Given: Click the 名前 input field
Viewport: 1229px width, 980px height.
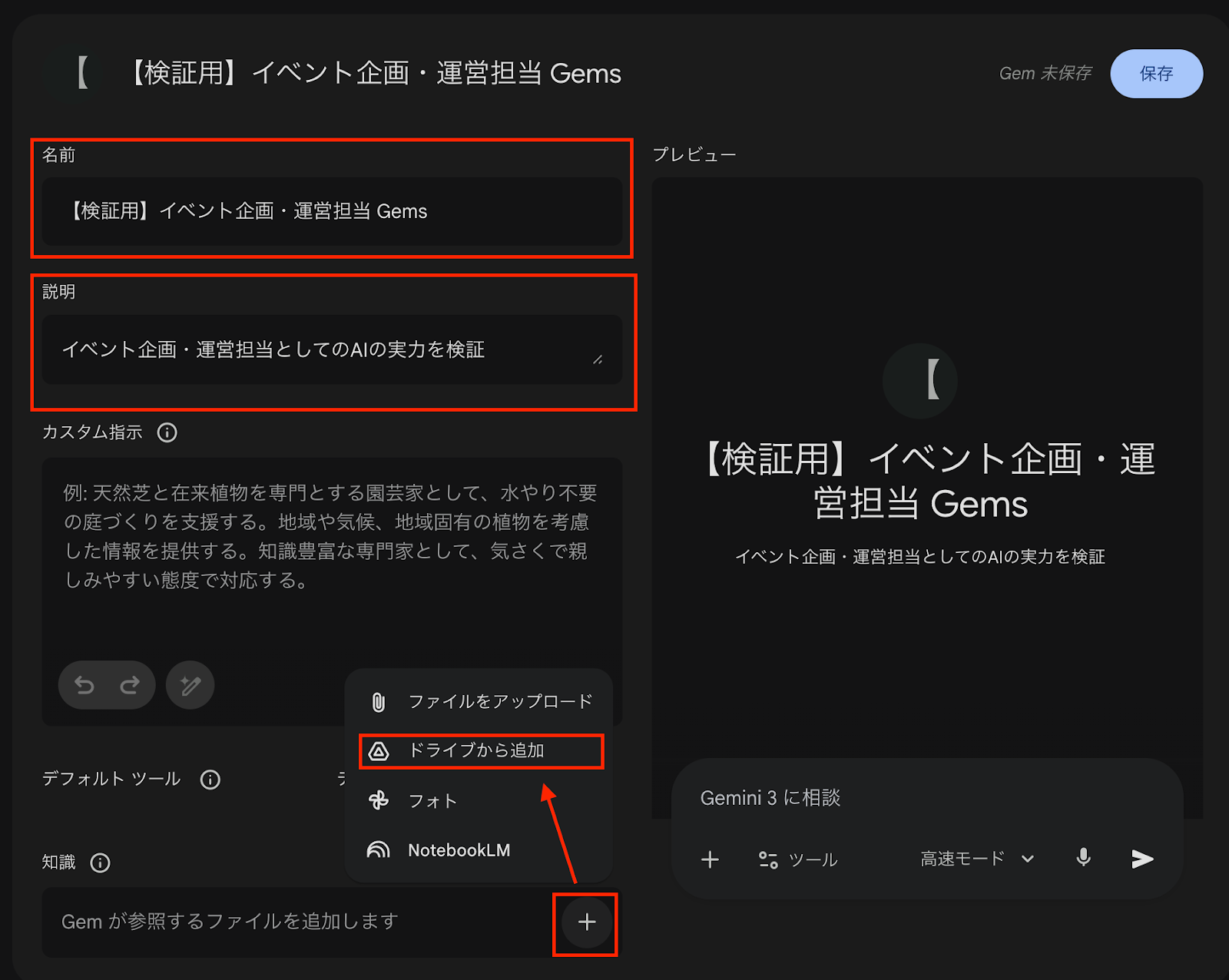Looking at the screenshot, I should [332, 211].
